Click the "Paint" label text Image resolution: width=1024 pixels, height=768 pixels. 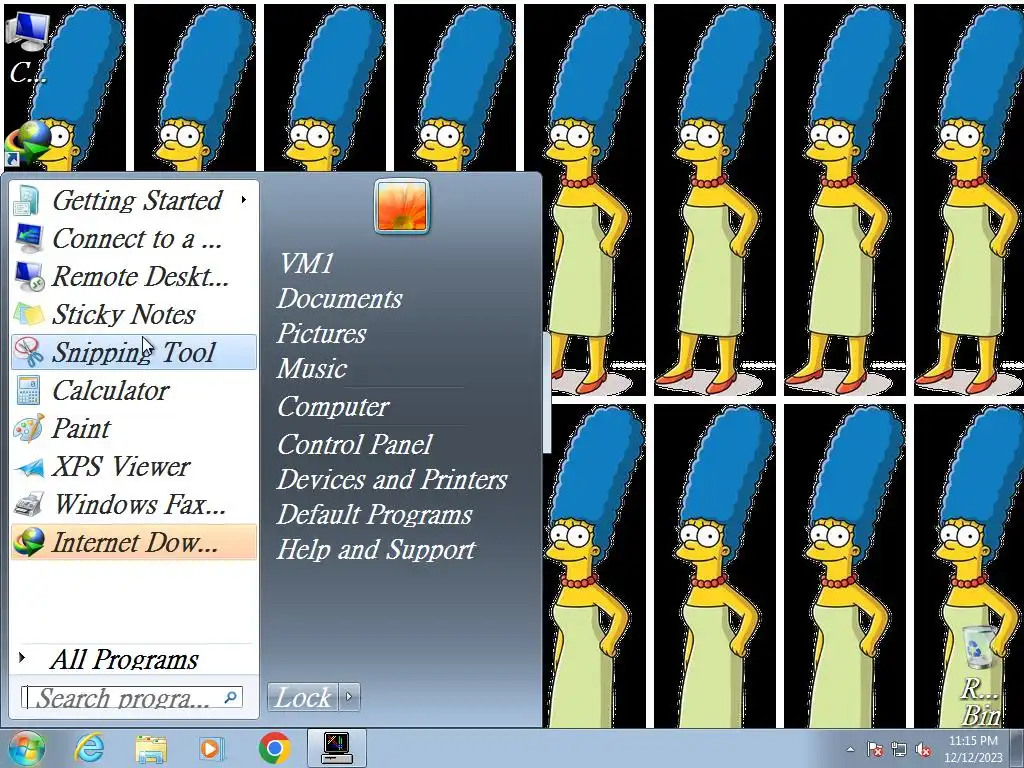(x=82, y=428)
